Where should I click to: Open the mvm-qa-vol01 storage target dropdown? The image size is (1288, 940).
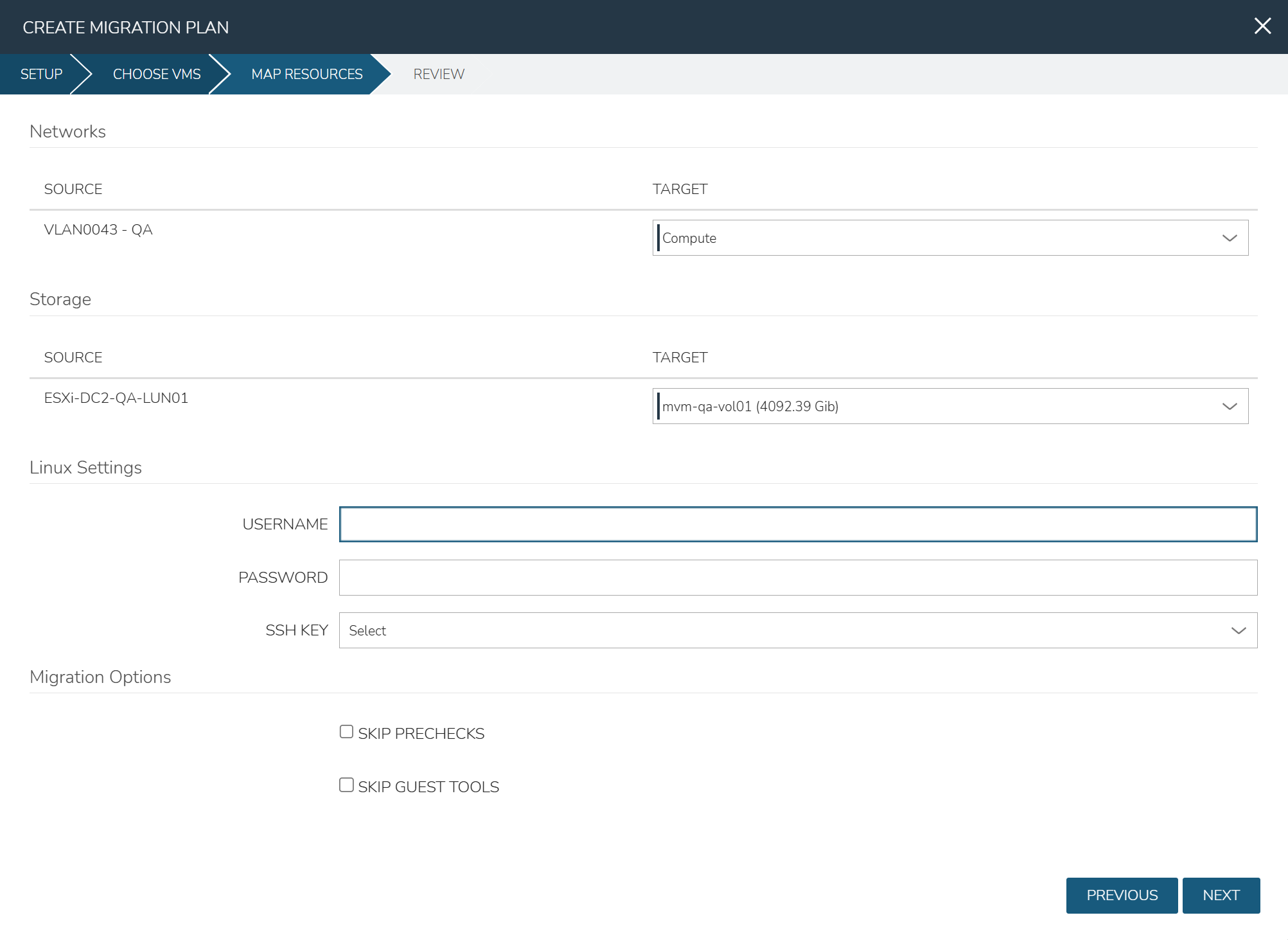[950, 406]
